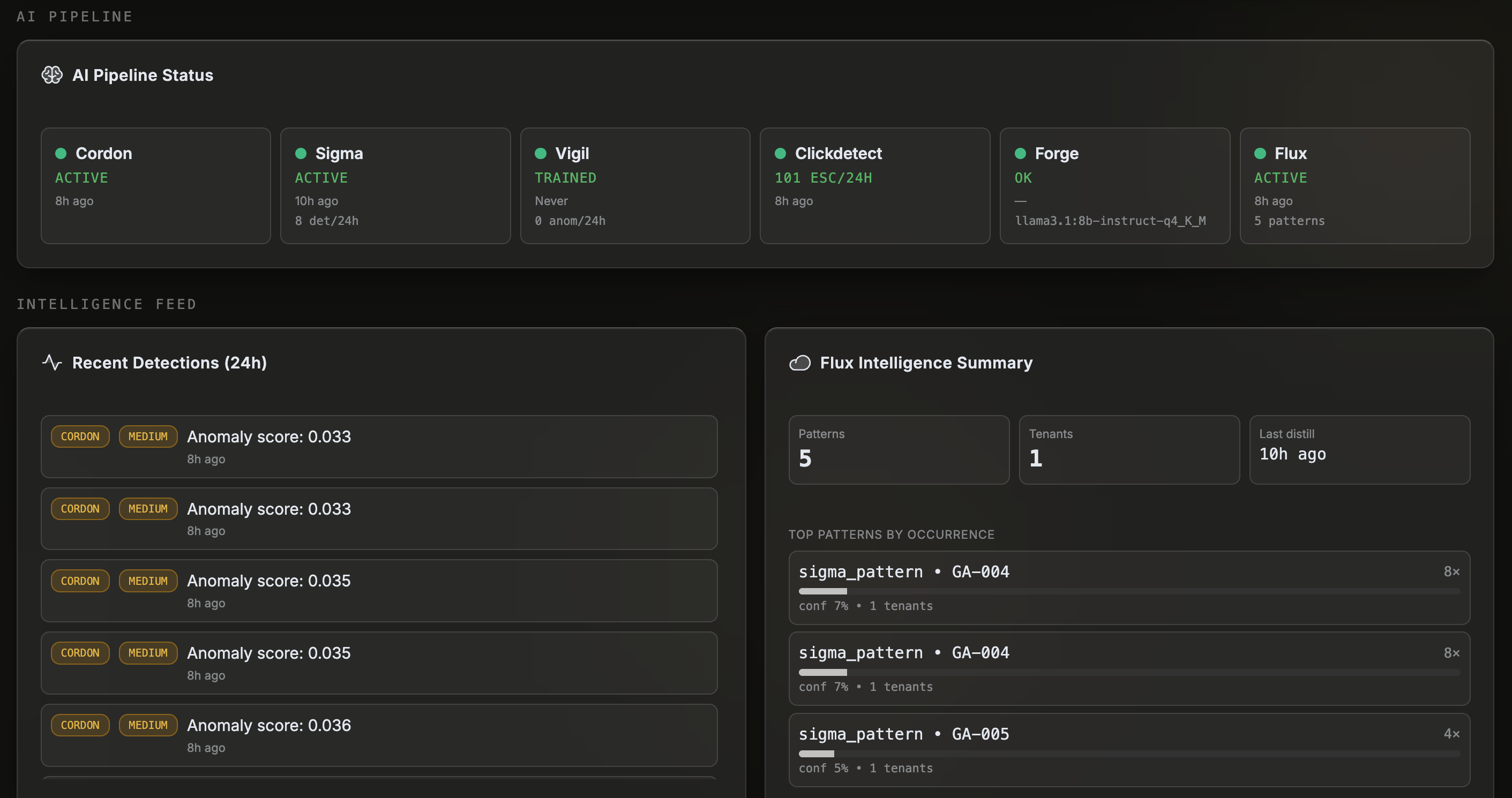Click the 4× occurrence count on GA-005

coord(1451,733)
